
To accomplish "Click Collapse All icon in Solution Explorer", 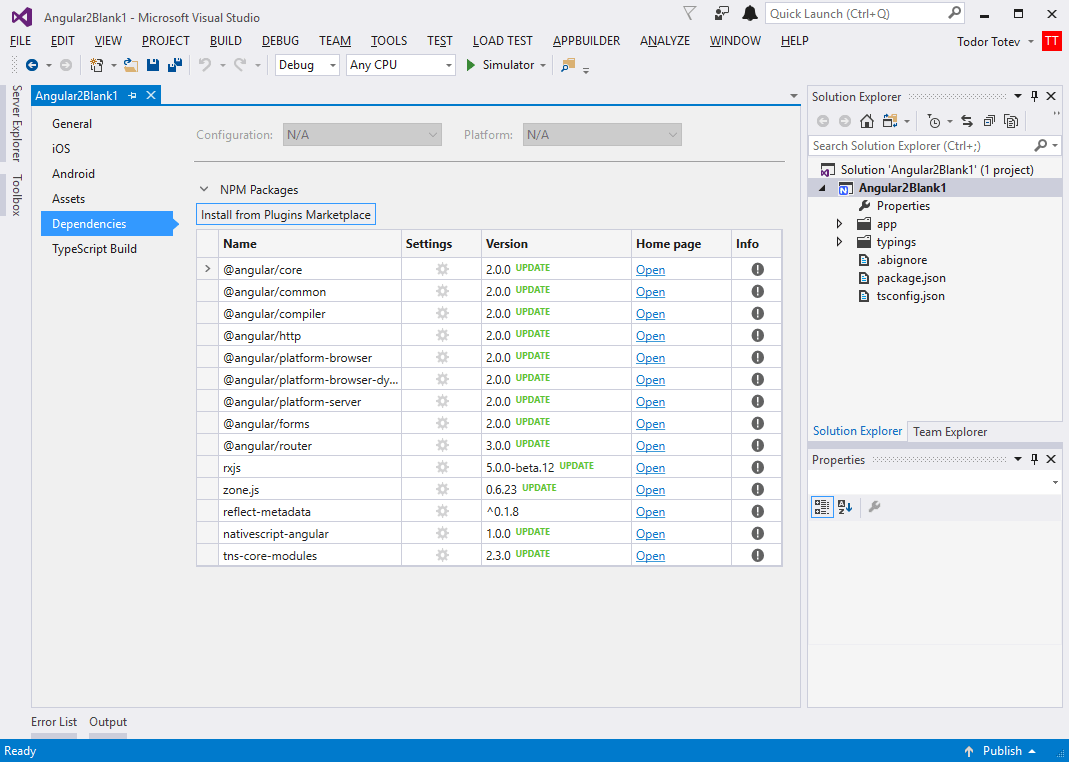I will (x=989, y=121).
